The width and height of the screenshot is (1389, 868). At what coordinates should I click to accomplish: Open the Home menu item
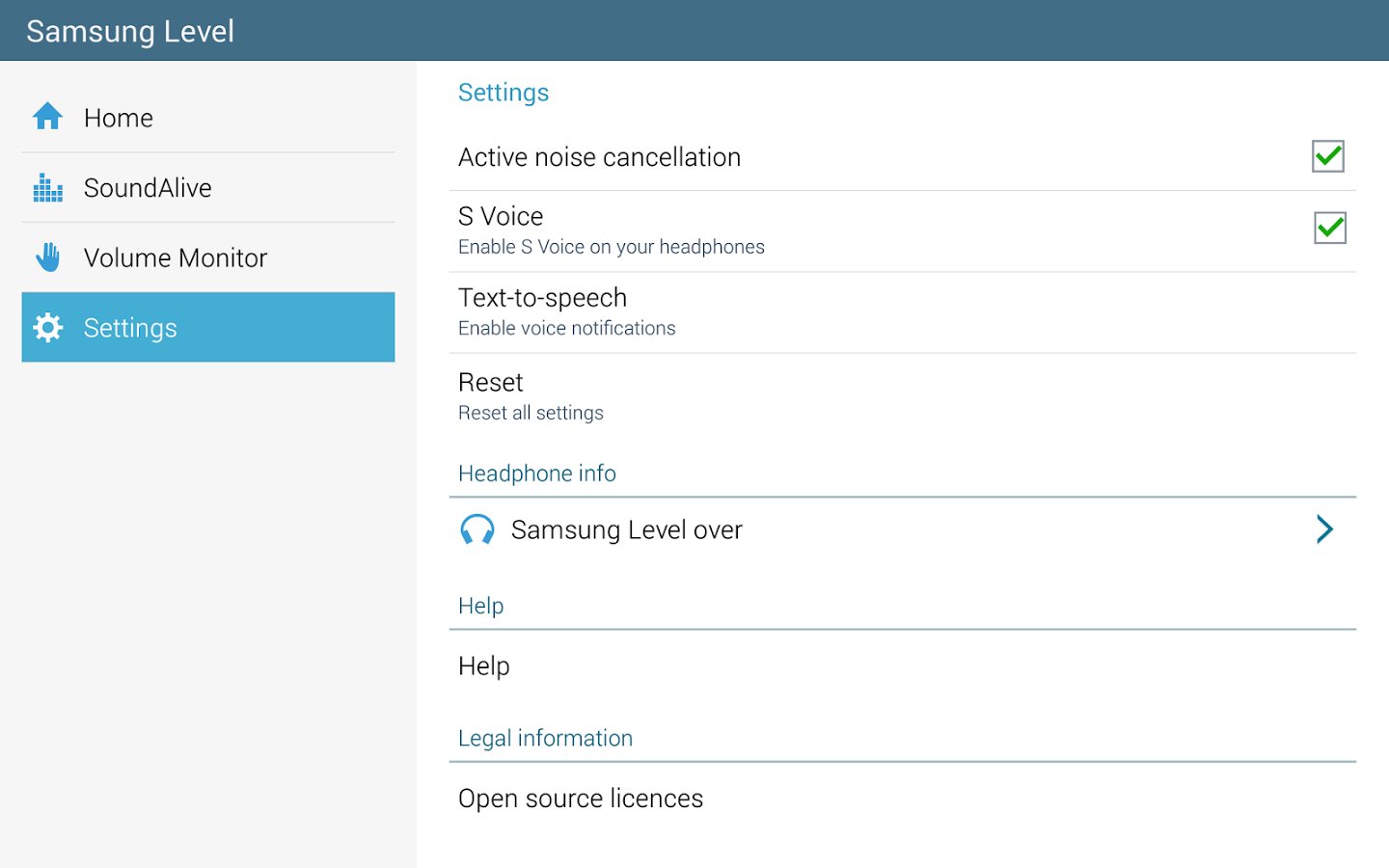coord(208,118)
